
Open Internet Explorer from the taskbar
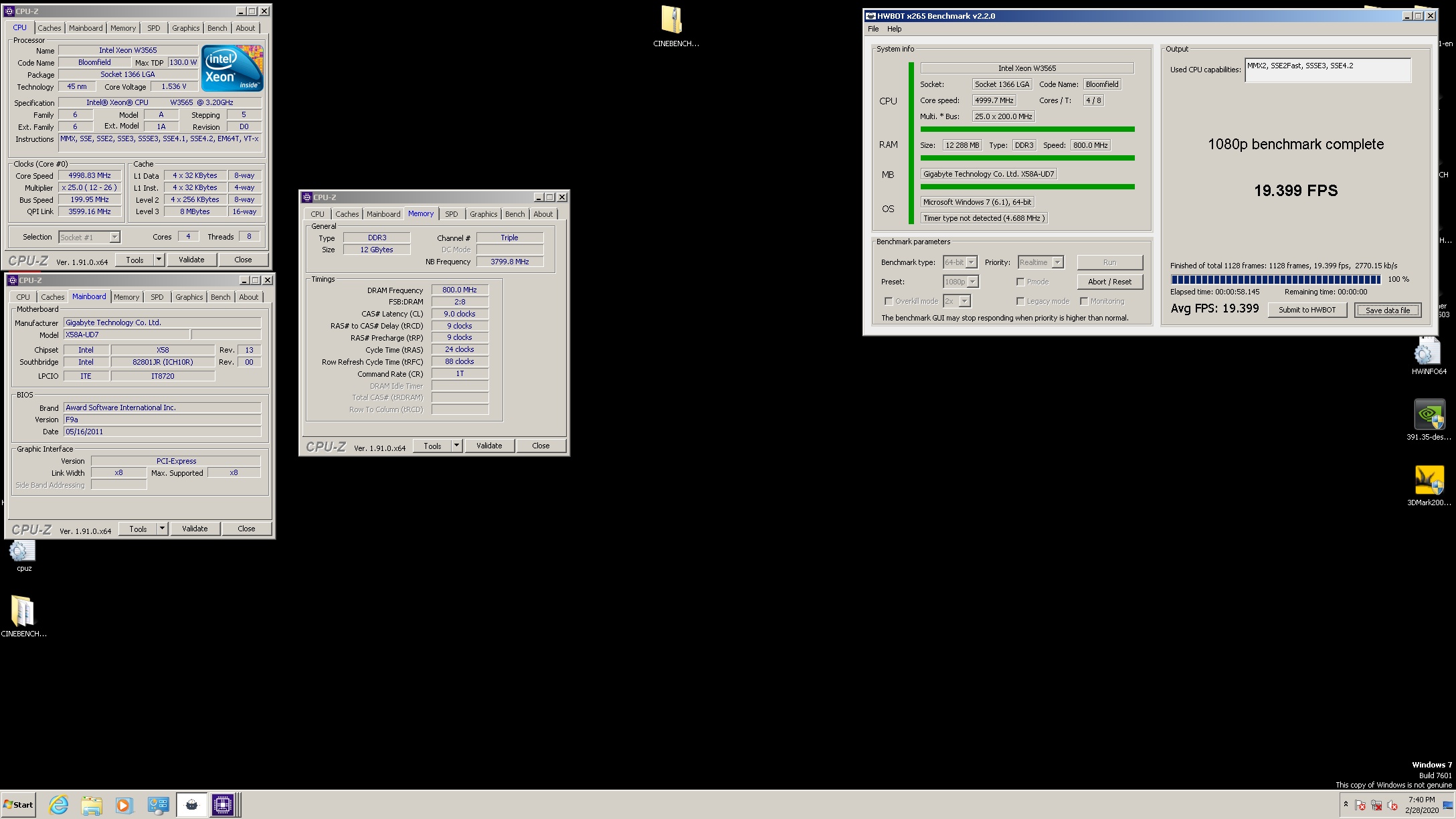59,805
